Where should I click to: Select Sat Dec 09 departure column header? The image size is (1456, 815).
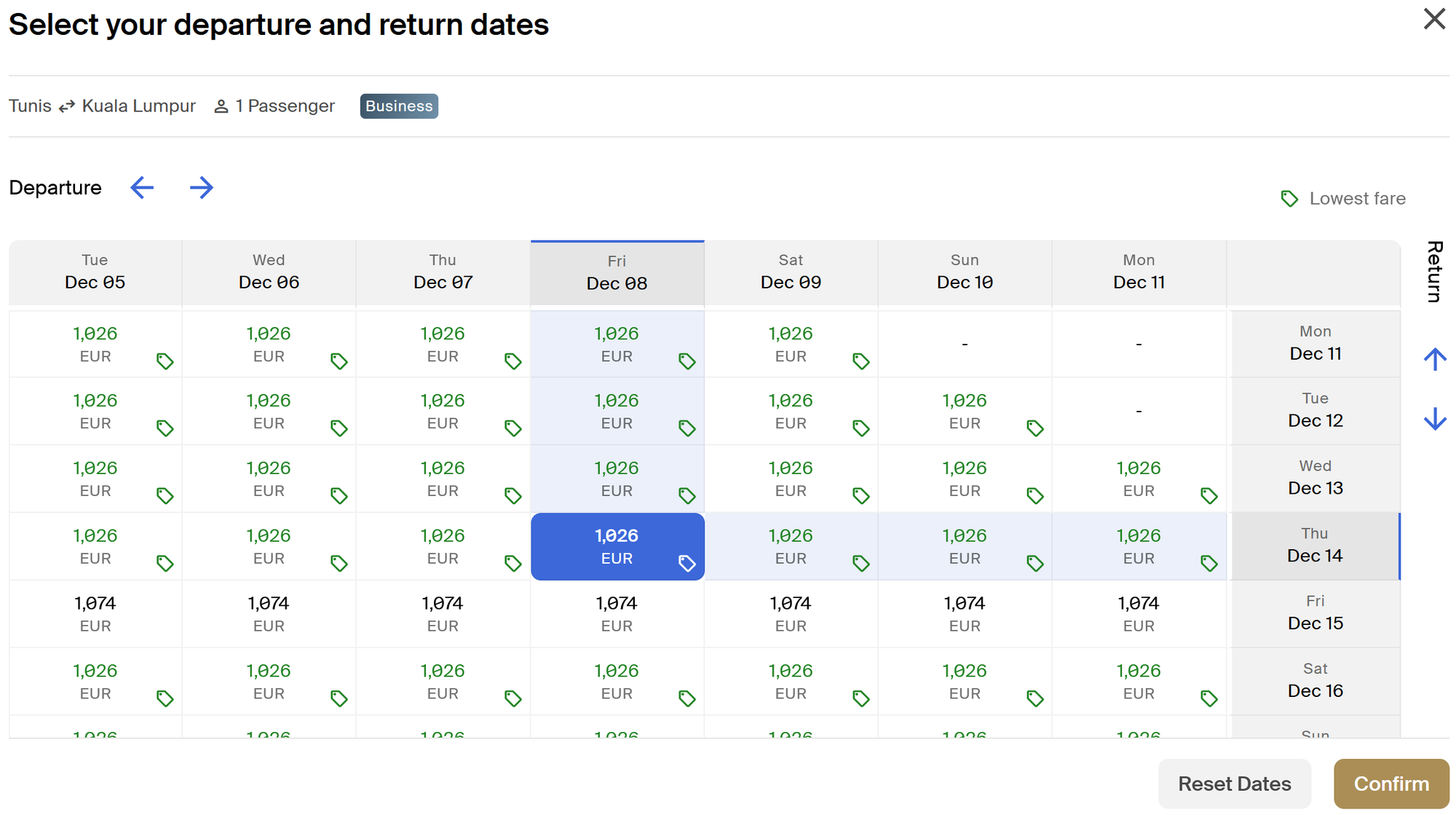pyautogui.click(x=791, y=272)
